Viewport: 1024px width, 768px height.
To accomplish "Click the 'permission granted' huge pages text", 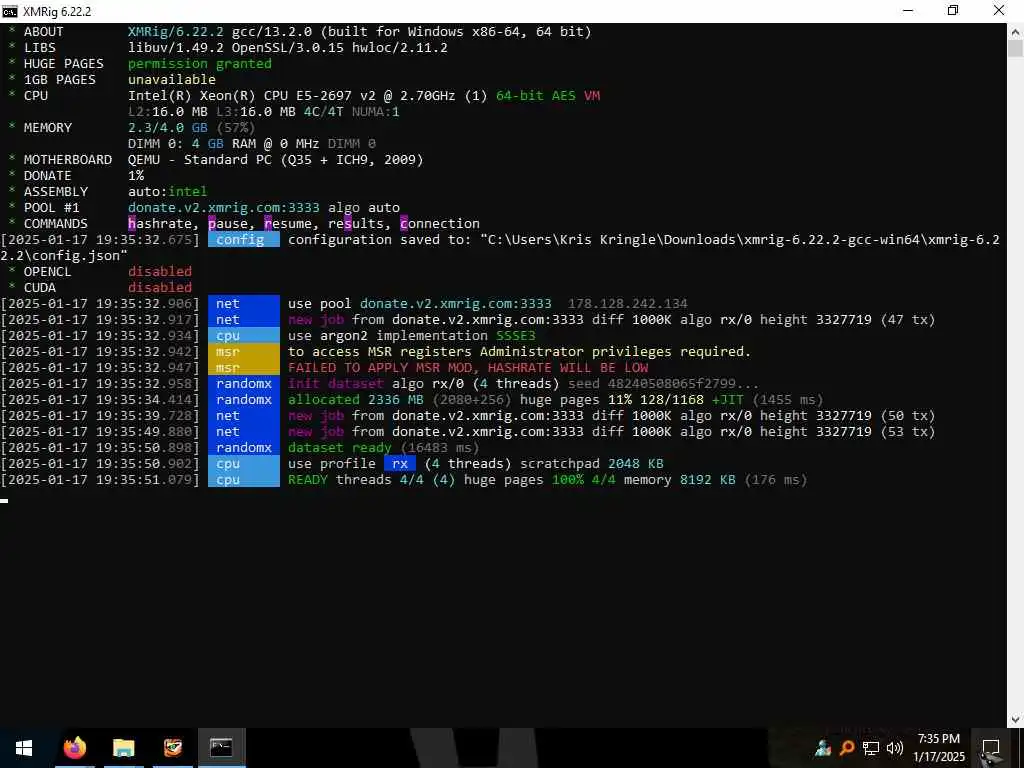I will 199,63.
